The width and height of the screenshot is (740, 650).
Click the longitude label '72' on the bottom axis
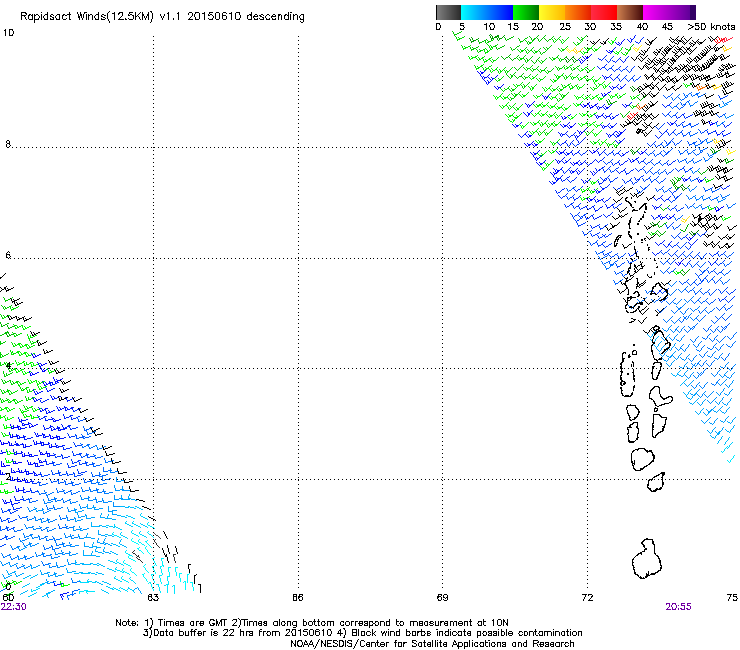[x=587, y=598]
